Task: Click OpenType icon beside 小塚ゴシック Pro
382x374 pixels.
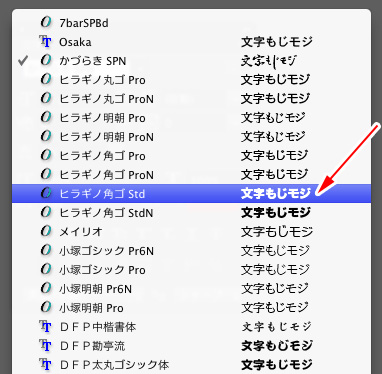Action: tap(46, 269)
